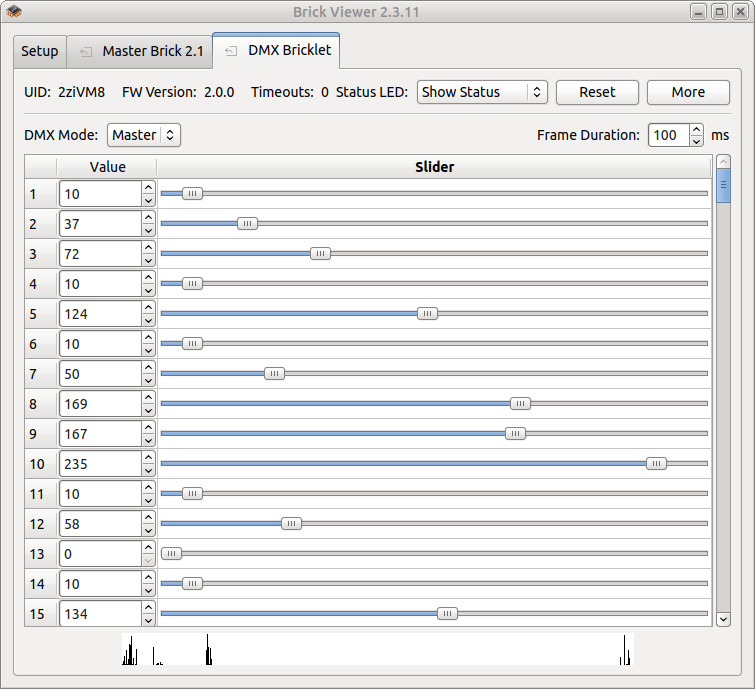Switch to the Setup tab
Viewport: 755px width, 689px height.
40,51
